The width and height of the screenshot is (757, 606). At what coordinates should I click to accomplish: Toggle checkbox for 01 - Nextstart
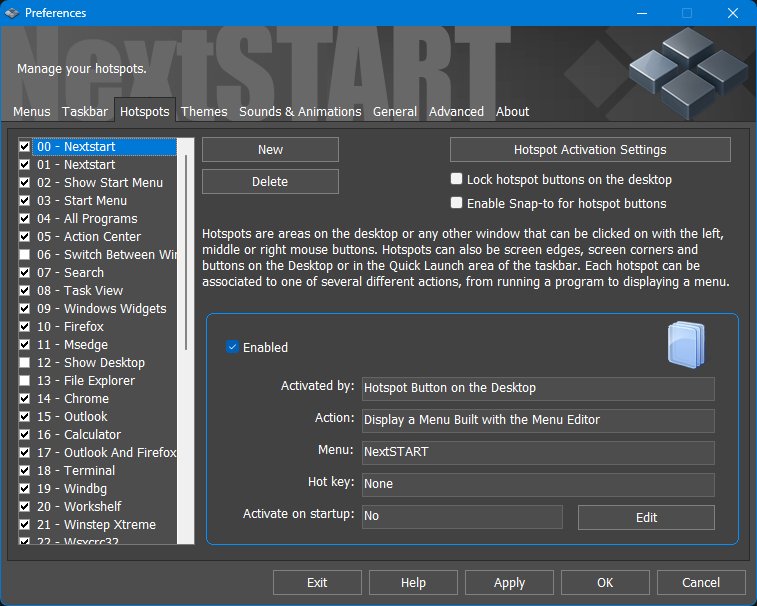point(25,164)
